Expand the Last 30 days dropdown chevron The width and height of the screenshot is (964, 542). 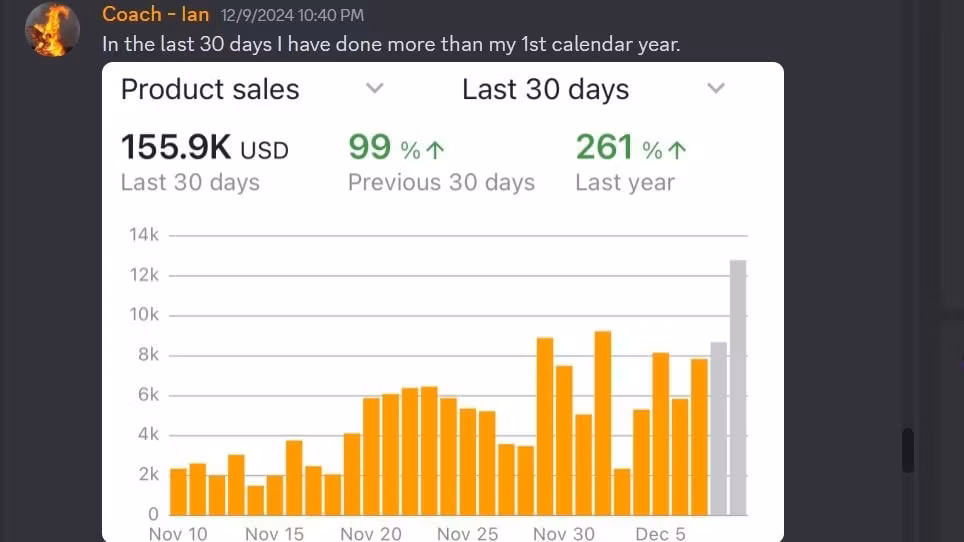tap(716, 88)
